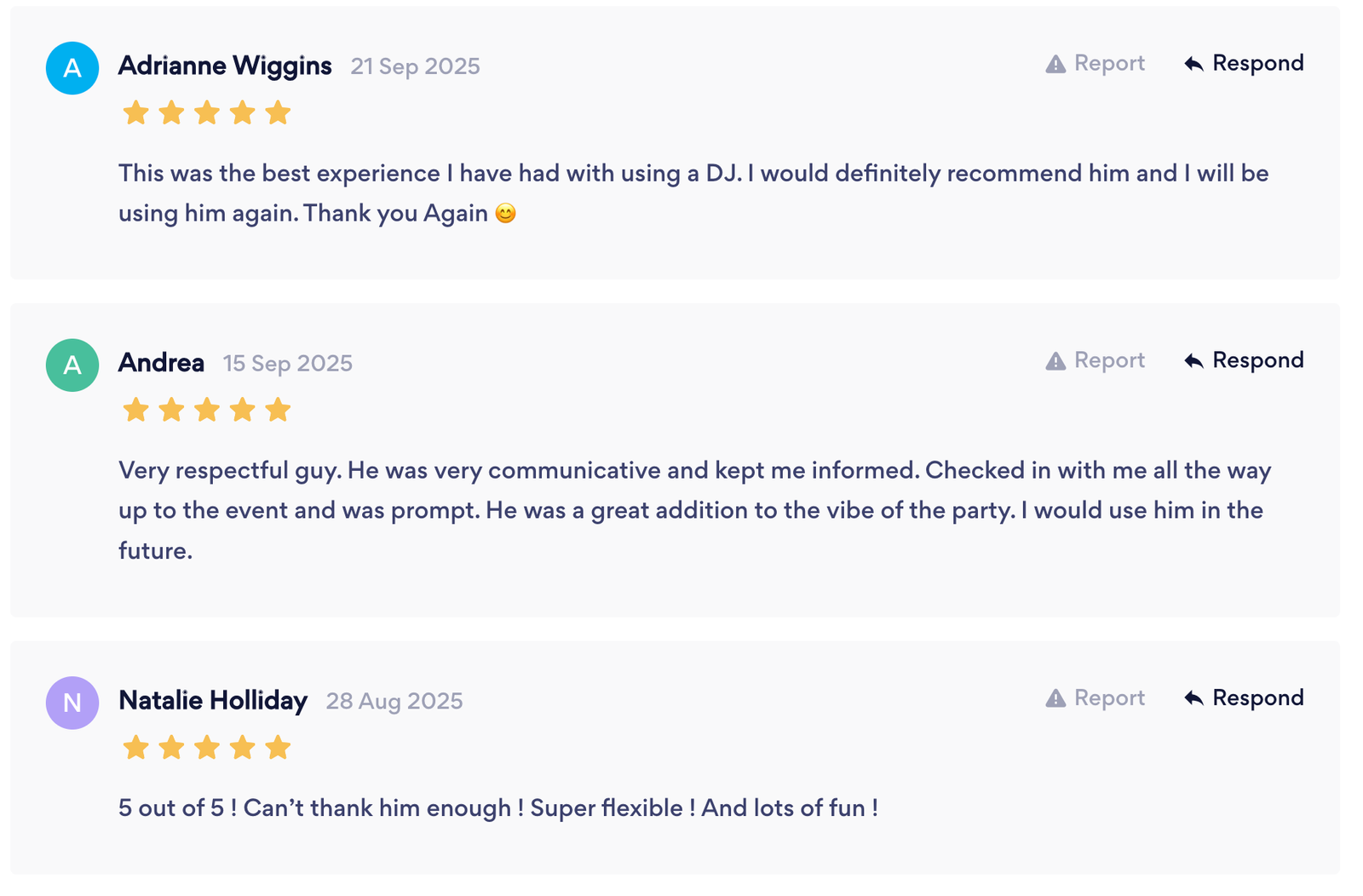The width and height of the screenshot is (1363, 896).
Task: Click reply arrow on Andrea's review
Action: pos(1193,361)
